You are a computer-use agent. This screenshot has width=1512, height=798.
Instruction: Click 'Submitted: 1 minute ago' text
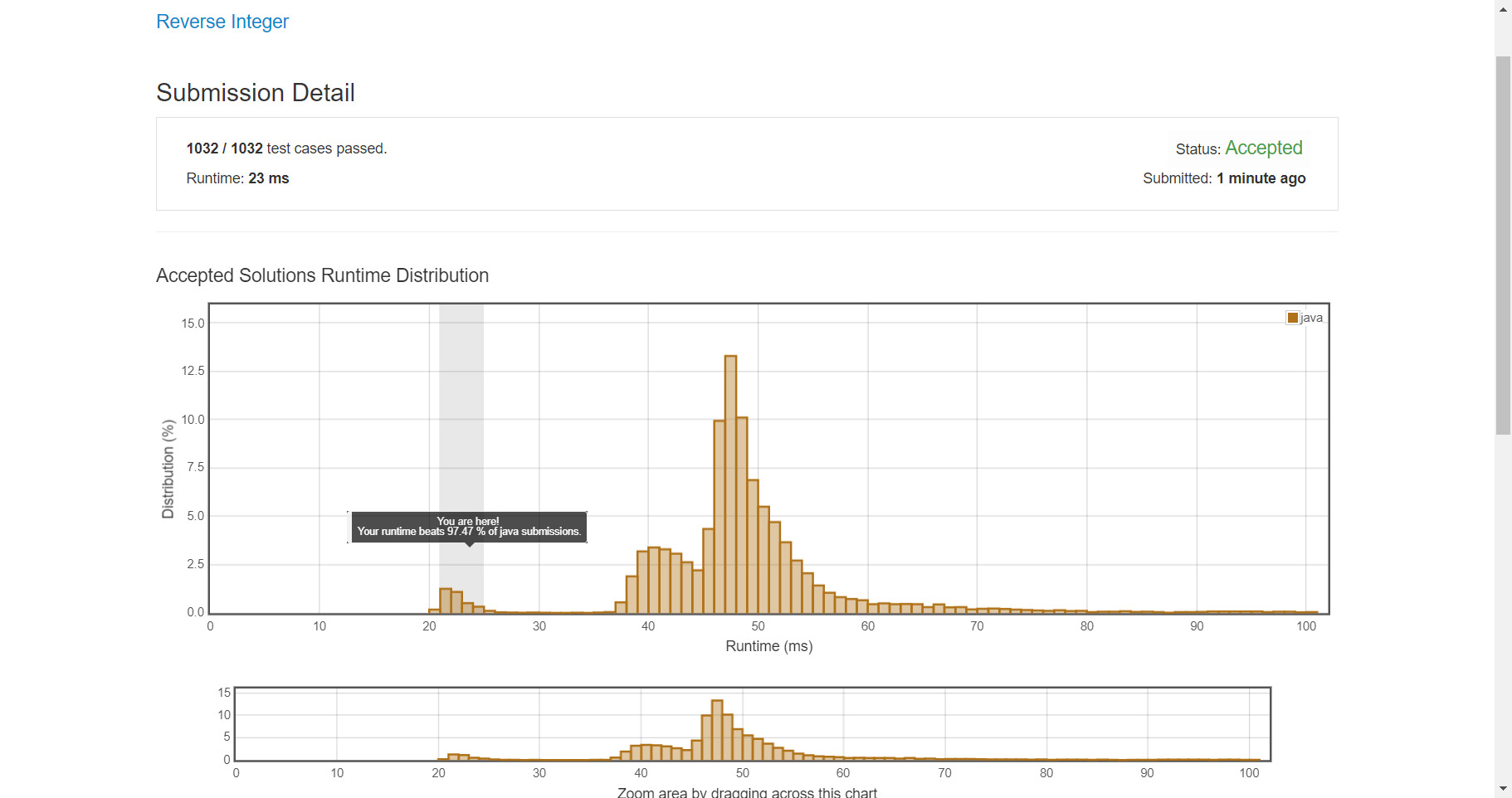pyautogui.click(x=1224, y=178)
